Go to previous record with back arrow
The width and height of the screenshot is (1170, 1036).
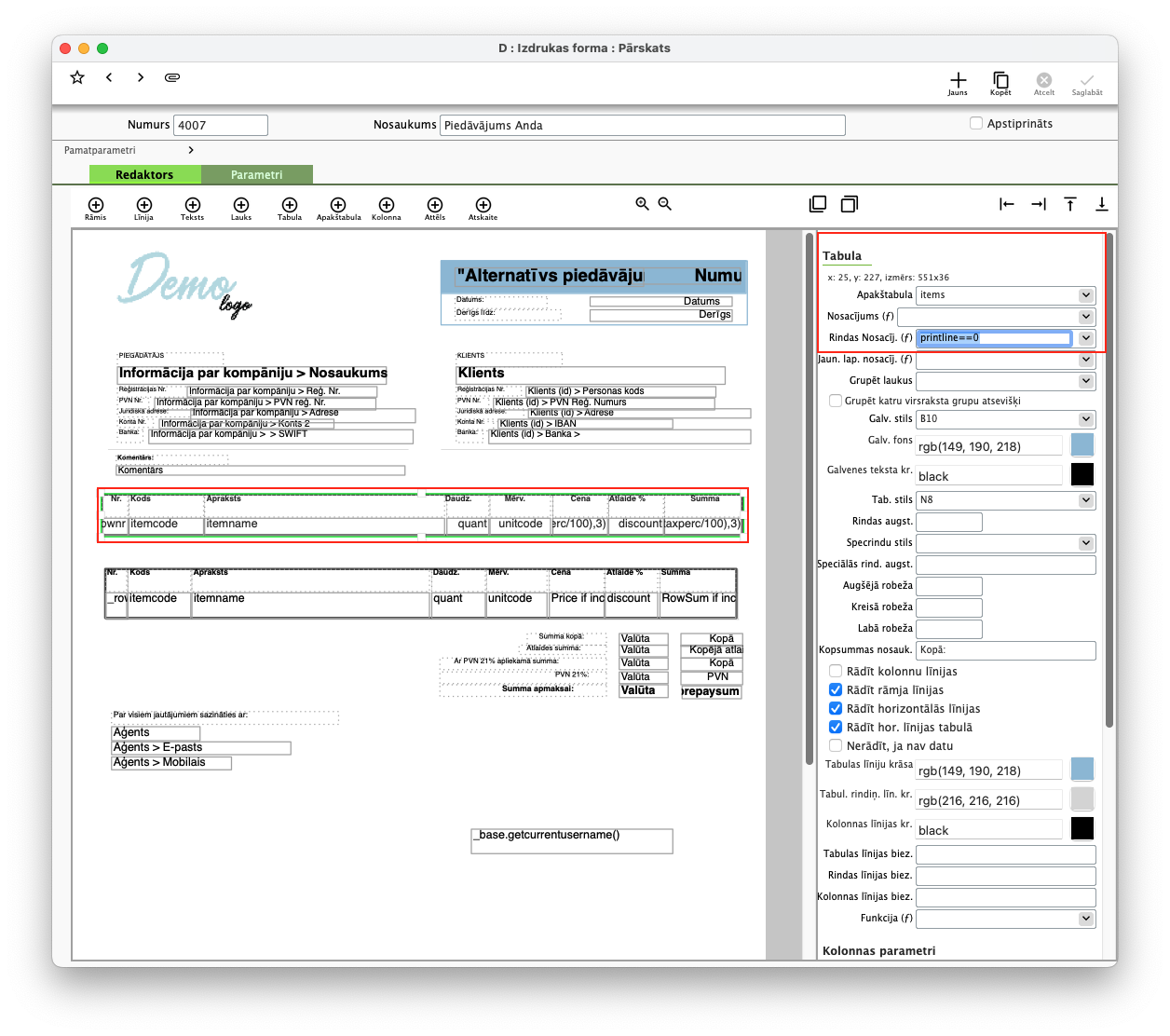(x=109, y=77)
